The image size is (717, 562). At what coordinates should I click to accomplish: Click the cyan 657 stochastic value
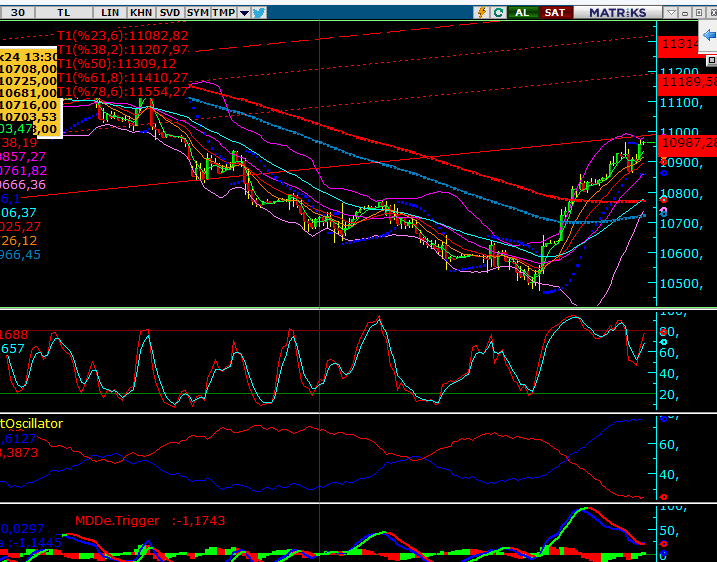12,349
